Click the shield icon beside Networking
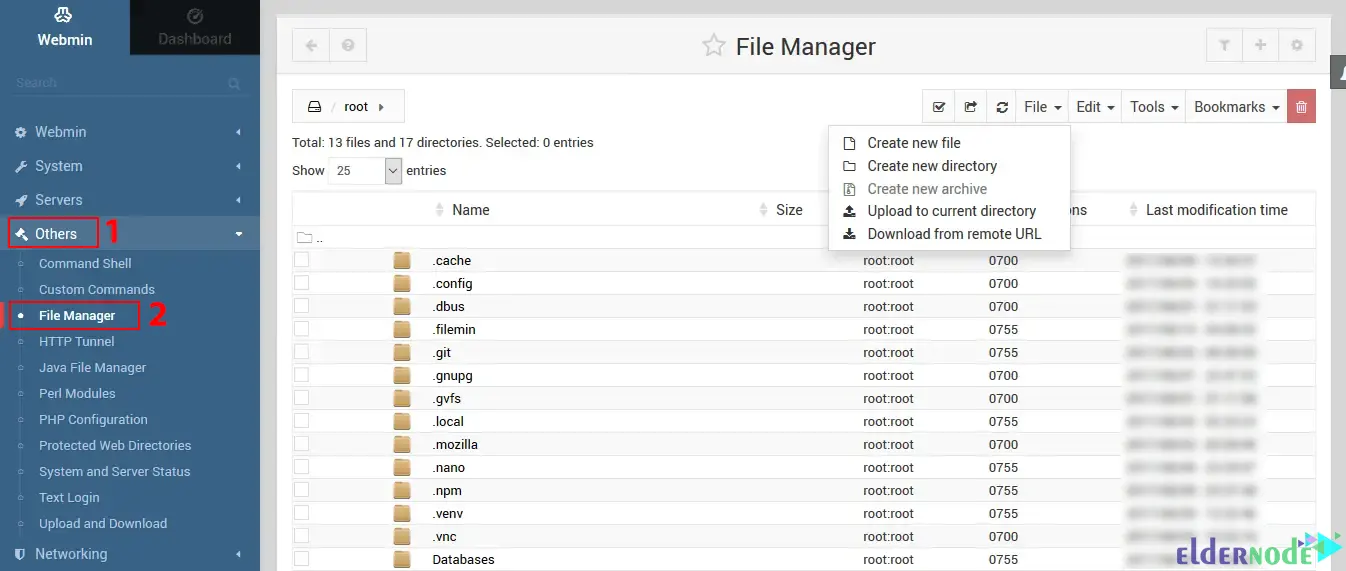The image size is (1346, 571). [x=21, y=554]
